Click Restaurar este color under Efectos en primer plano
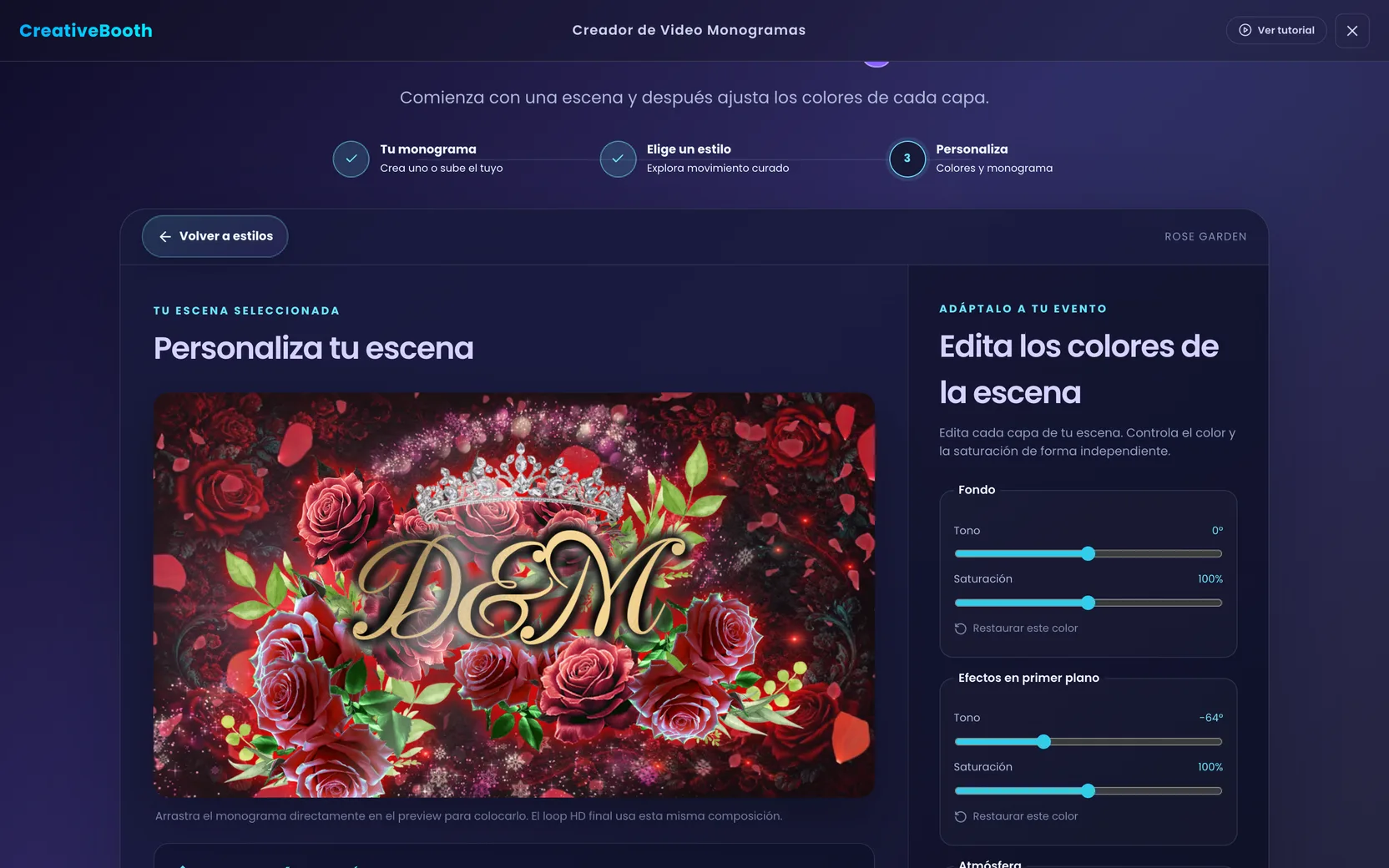The image size is (1389, 868). (x=1016, y=816)
